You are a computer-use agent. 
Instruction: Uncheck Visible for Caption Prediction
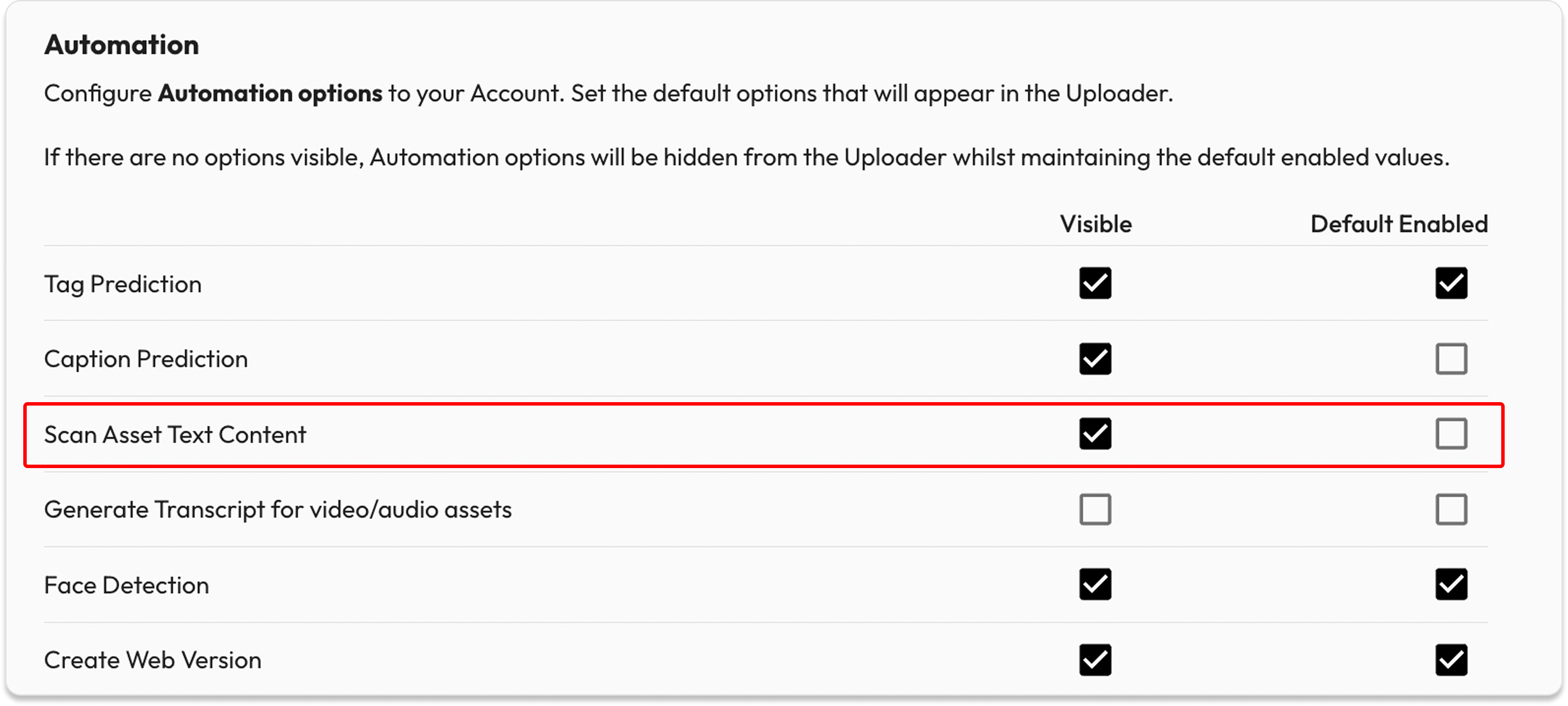1095,359
